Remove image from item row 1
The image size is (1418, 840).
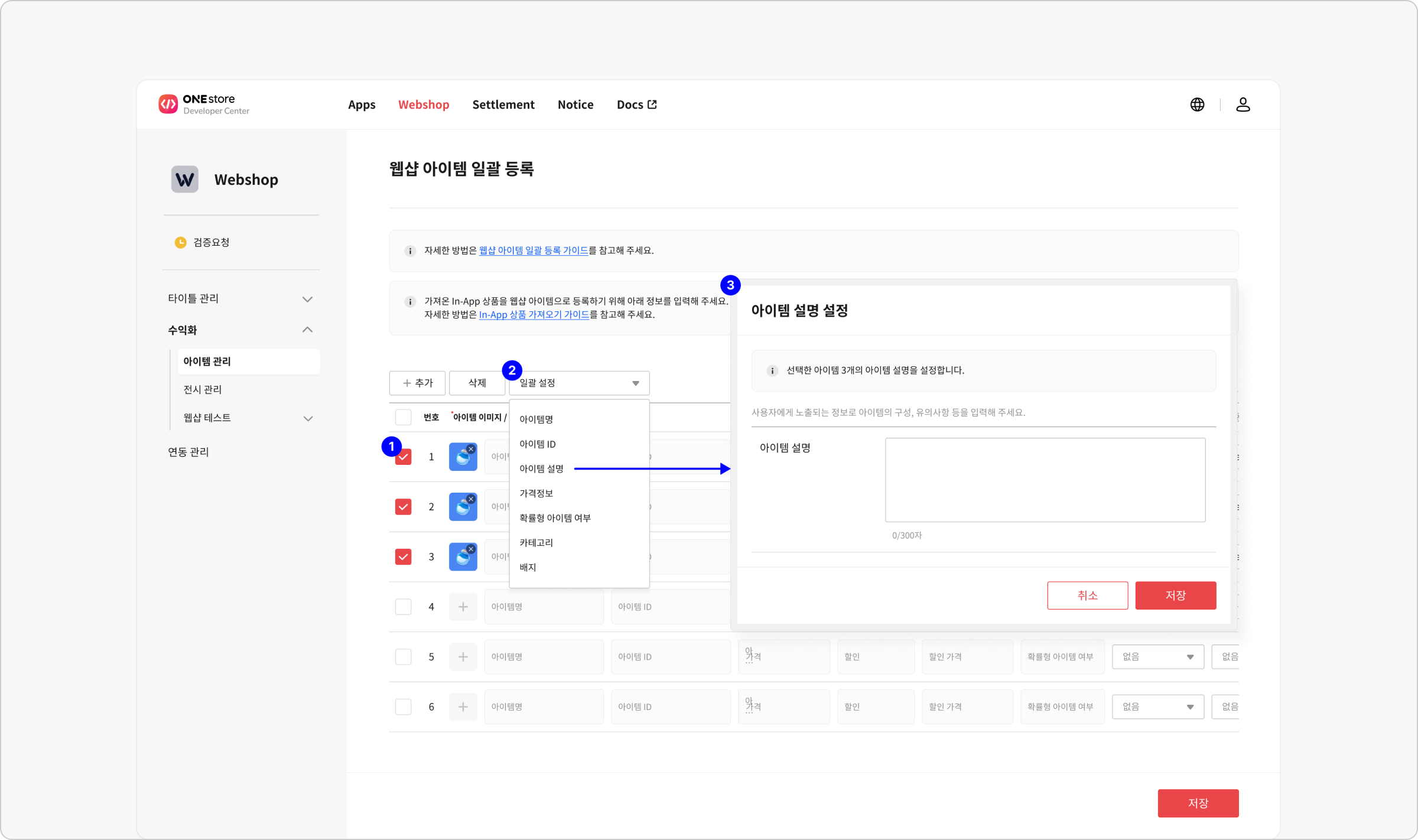point(471,449)
